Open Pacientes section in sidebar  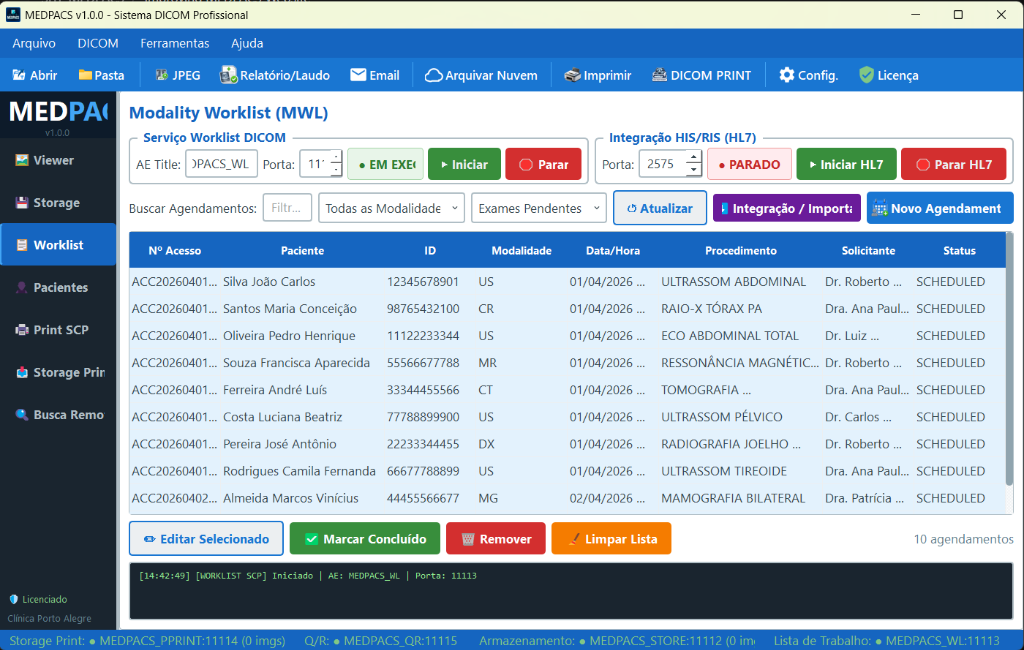point(58,287)
